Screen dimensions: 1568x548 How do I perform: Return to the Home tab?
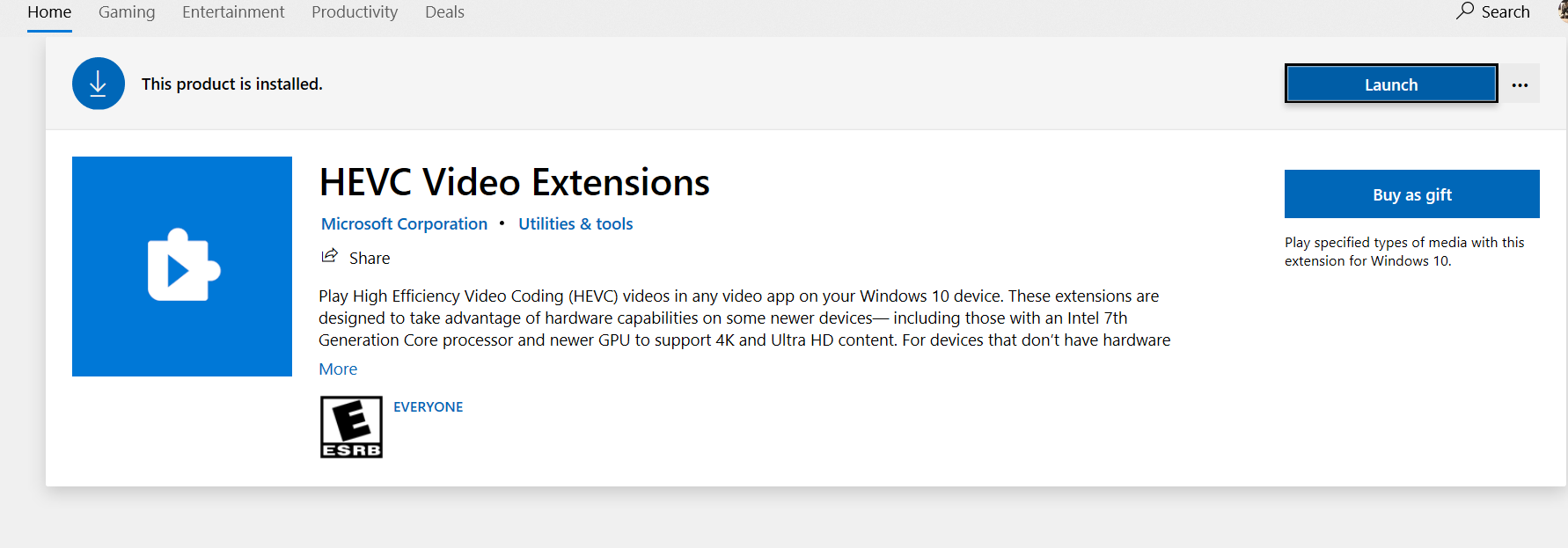click(x=49, y=12)
